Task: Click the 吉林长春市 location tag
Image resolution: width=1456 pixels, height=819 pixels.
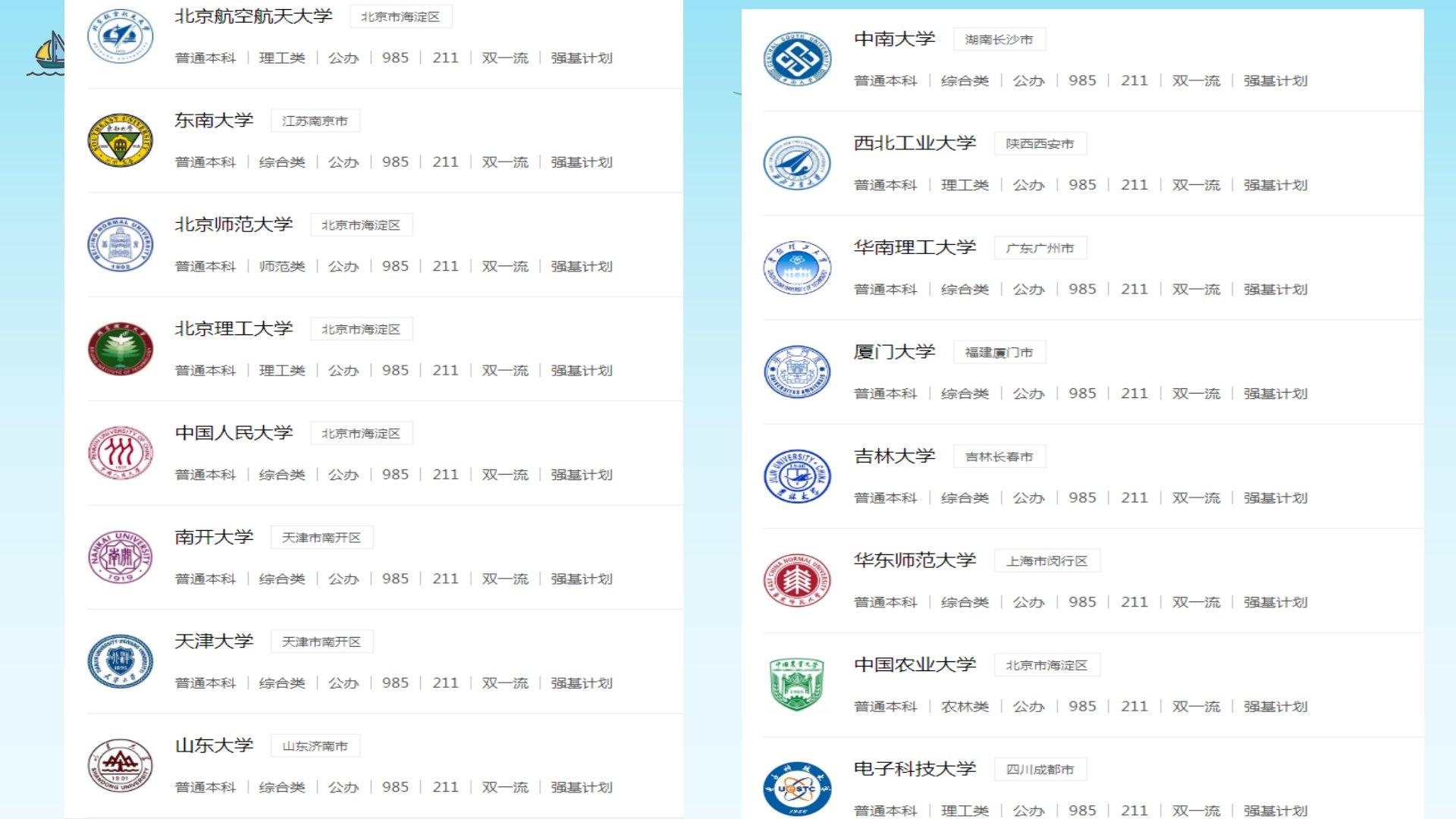Action: pos(999,457)
